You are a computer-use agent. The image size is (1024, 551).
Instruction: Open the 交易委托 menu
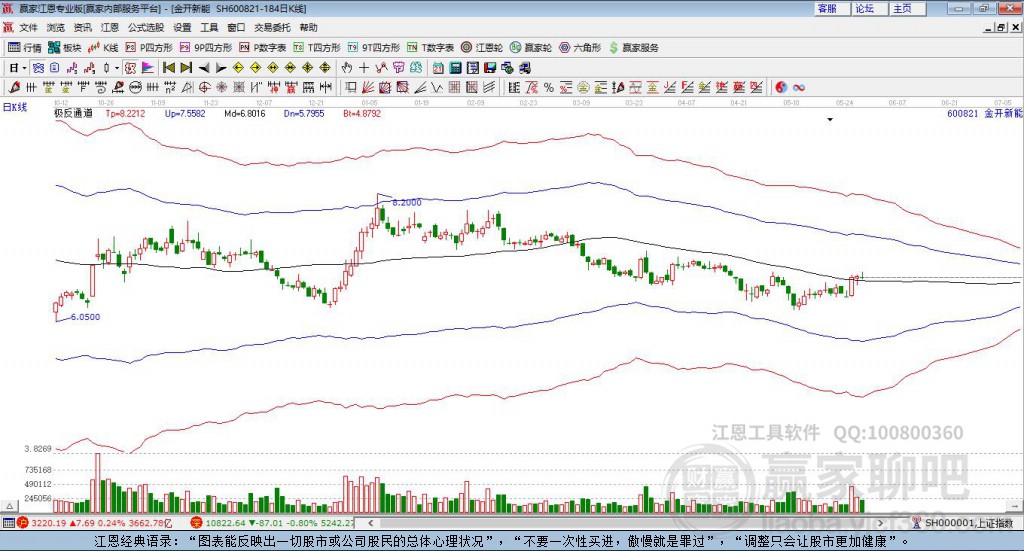point(272,27)
